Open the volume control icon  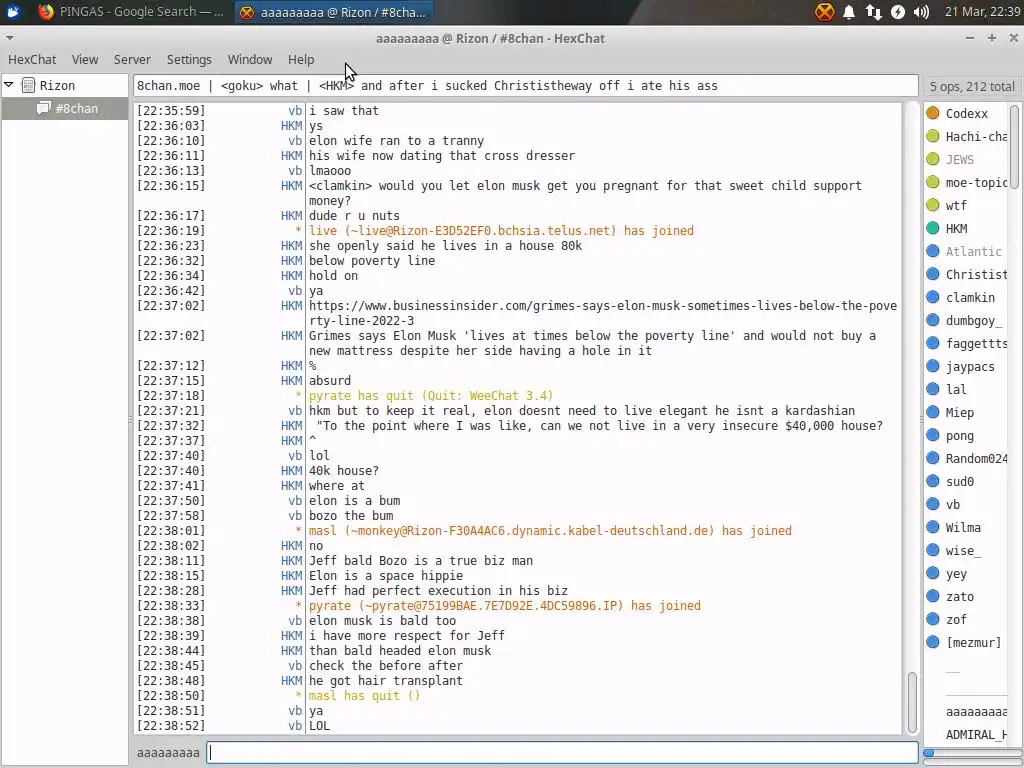point(921,12)
